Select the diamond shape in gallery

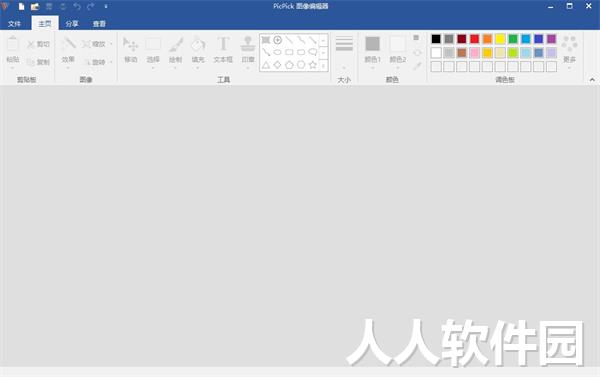click(x=278, y=65)
